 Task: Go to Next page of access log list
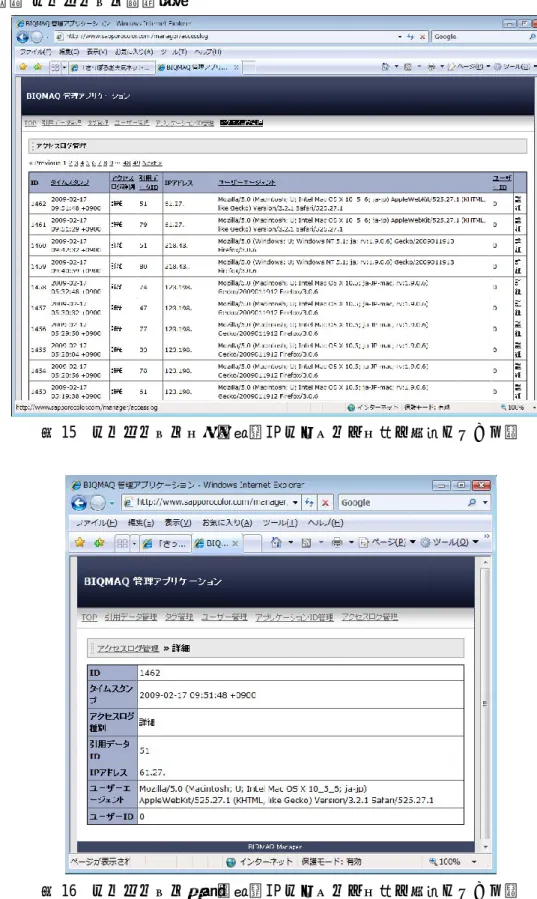coord(152,163)
